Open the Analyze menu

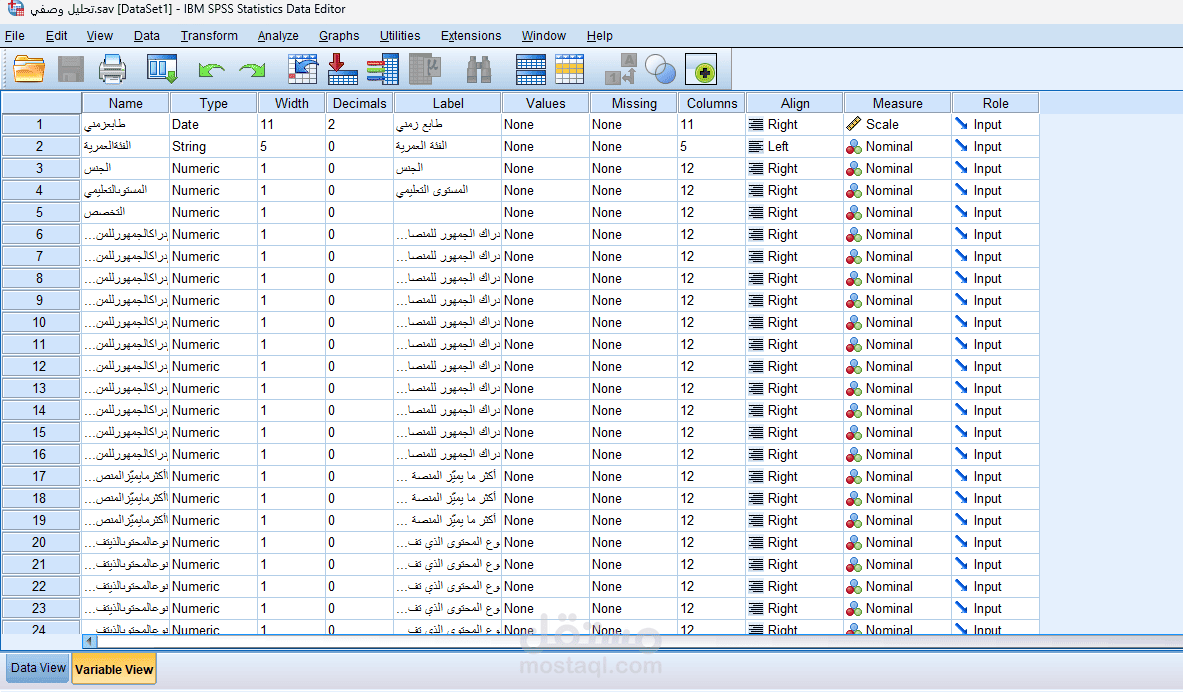[278, 35]
